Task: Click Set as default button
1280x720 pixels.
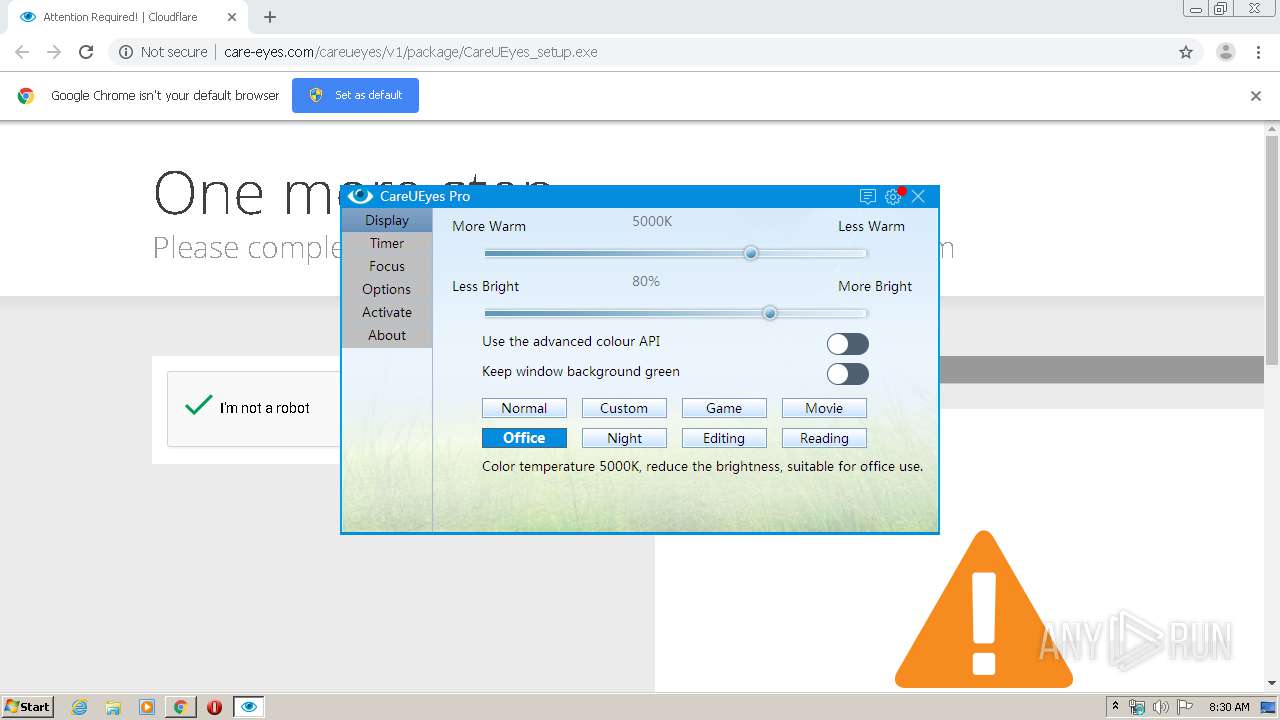Action: point(355,95)
